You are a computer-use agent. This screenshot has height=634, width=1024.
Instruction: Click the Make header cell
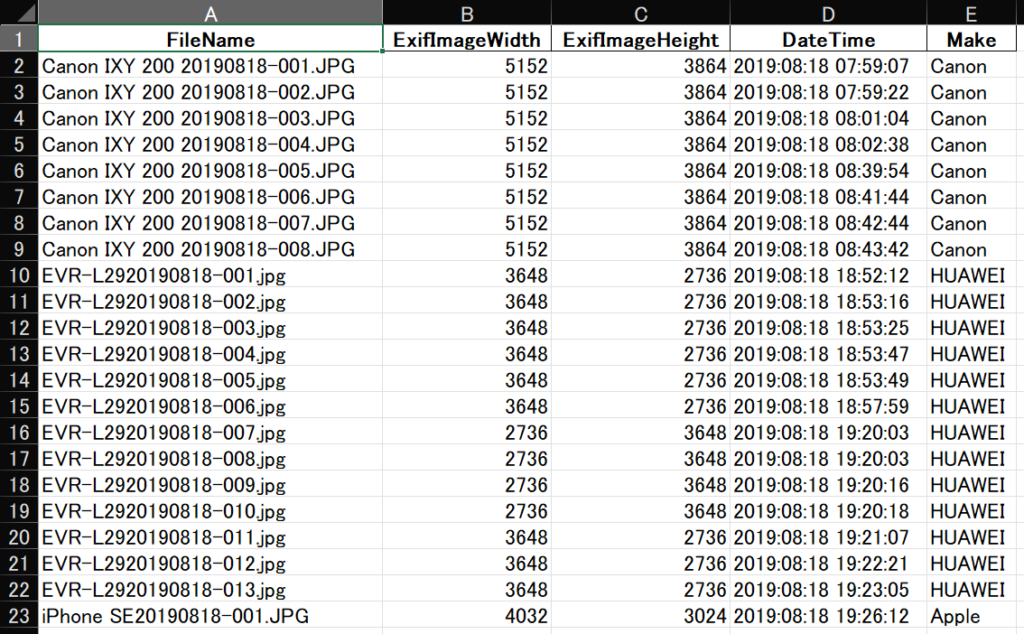click(972, 40)
